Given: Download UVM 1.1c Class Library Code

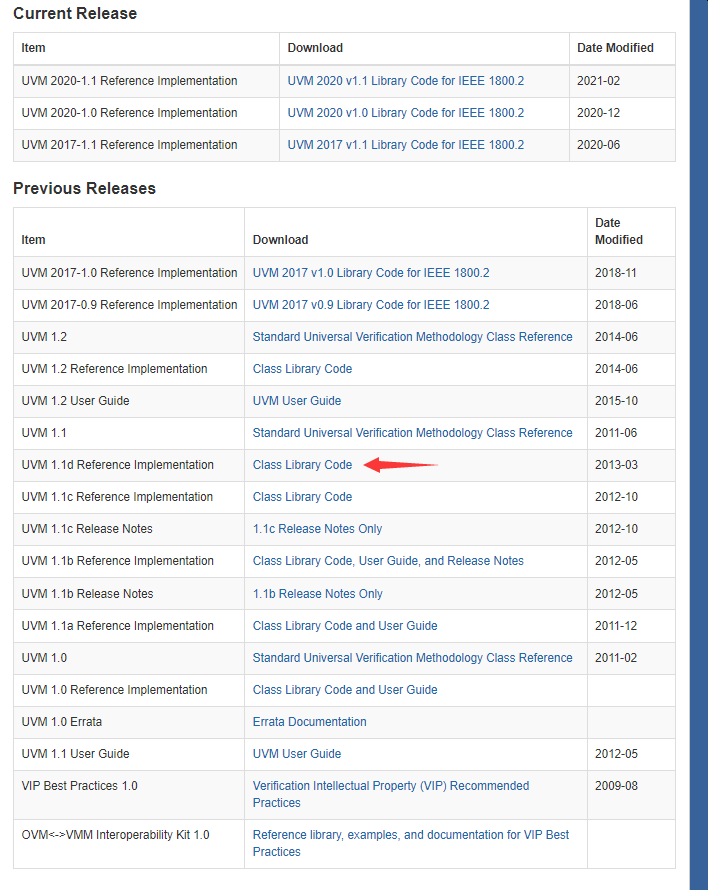Looking at the screenshot, I should point(302,497).
